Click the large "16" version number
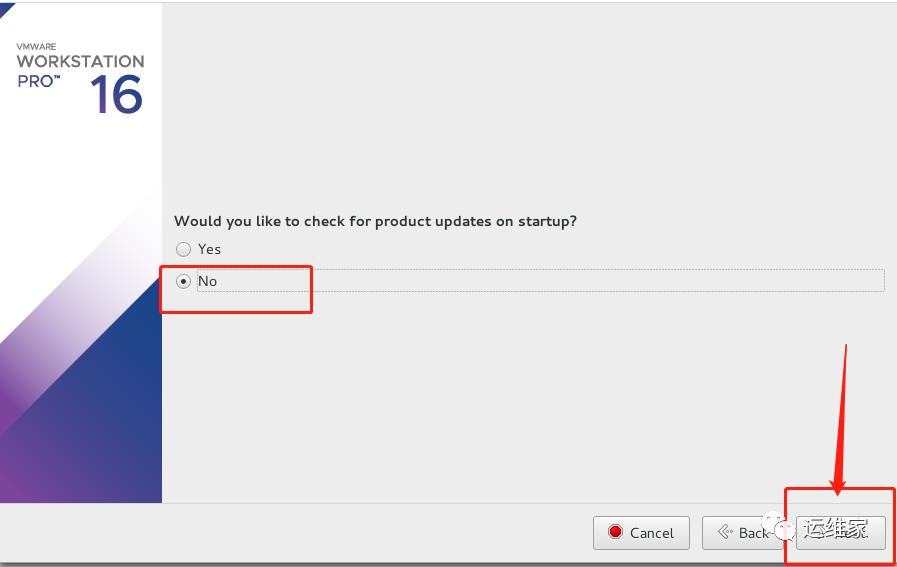The width and height of the screenshot is (897, 567). 116,94
